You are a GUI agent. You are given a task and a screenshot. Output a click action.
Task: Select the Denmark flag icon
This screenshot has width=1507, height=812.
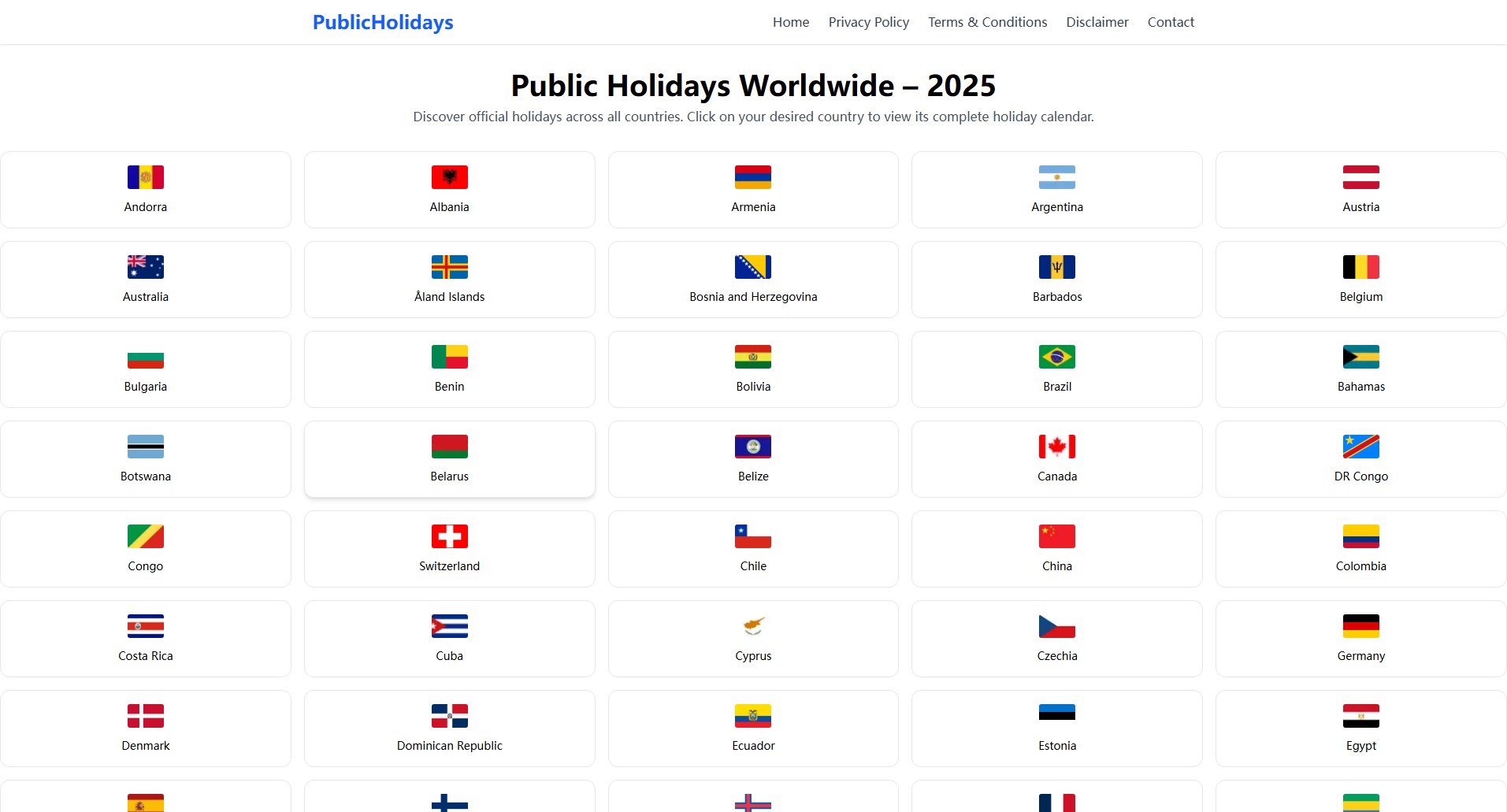click(x=145, y=715)
